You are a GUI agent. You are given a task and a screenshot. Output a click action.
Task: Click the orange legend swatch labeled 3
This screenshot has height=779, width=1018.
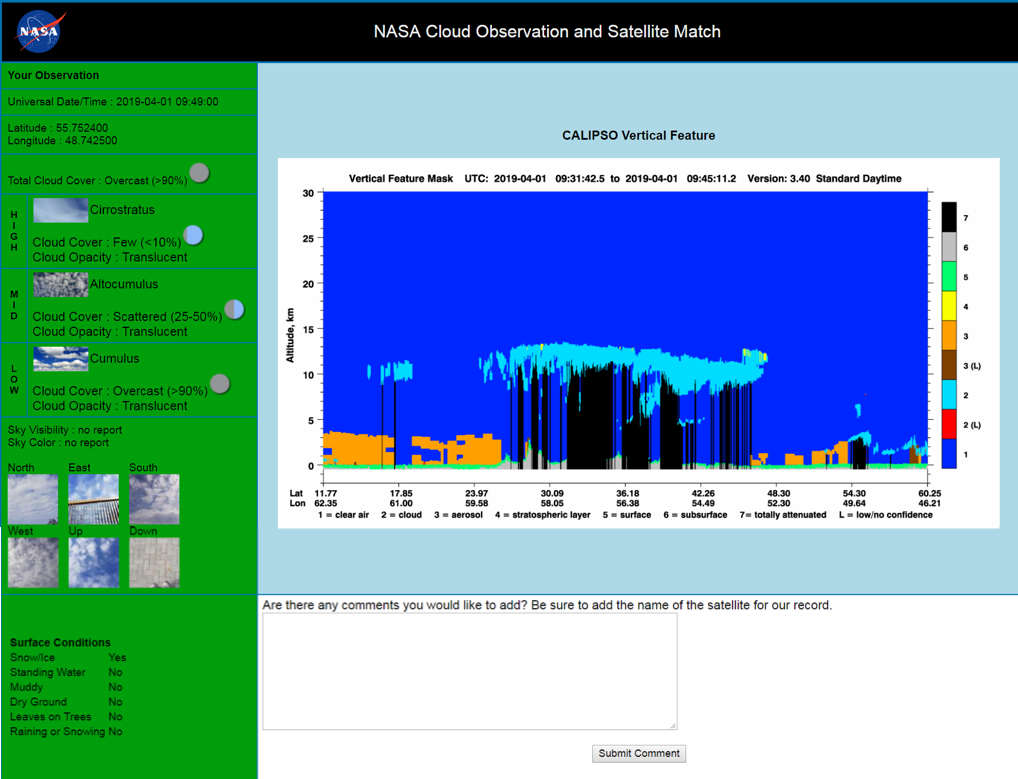pyautogui.click(x=949, y=336)
